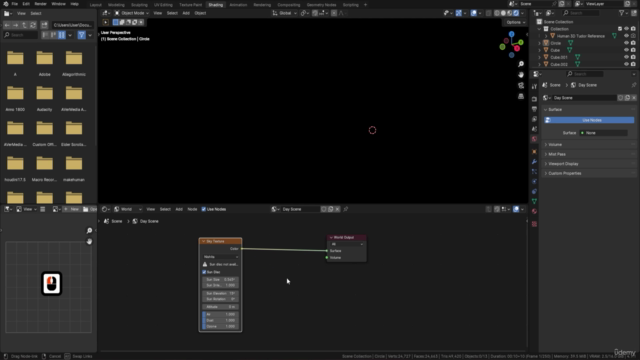Click New button in image editor

[x=71, y=209]
